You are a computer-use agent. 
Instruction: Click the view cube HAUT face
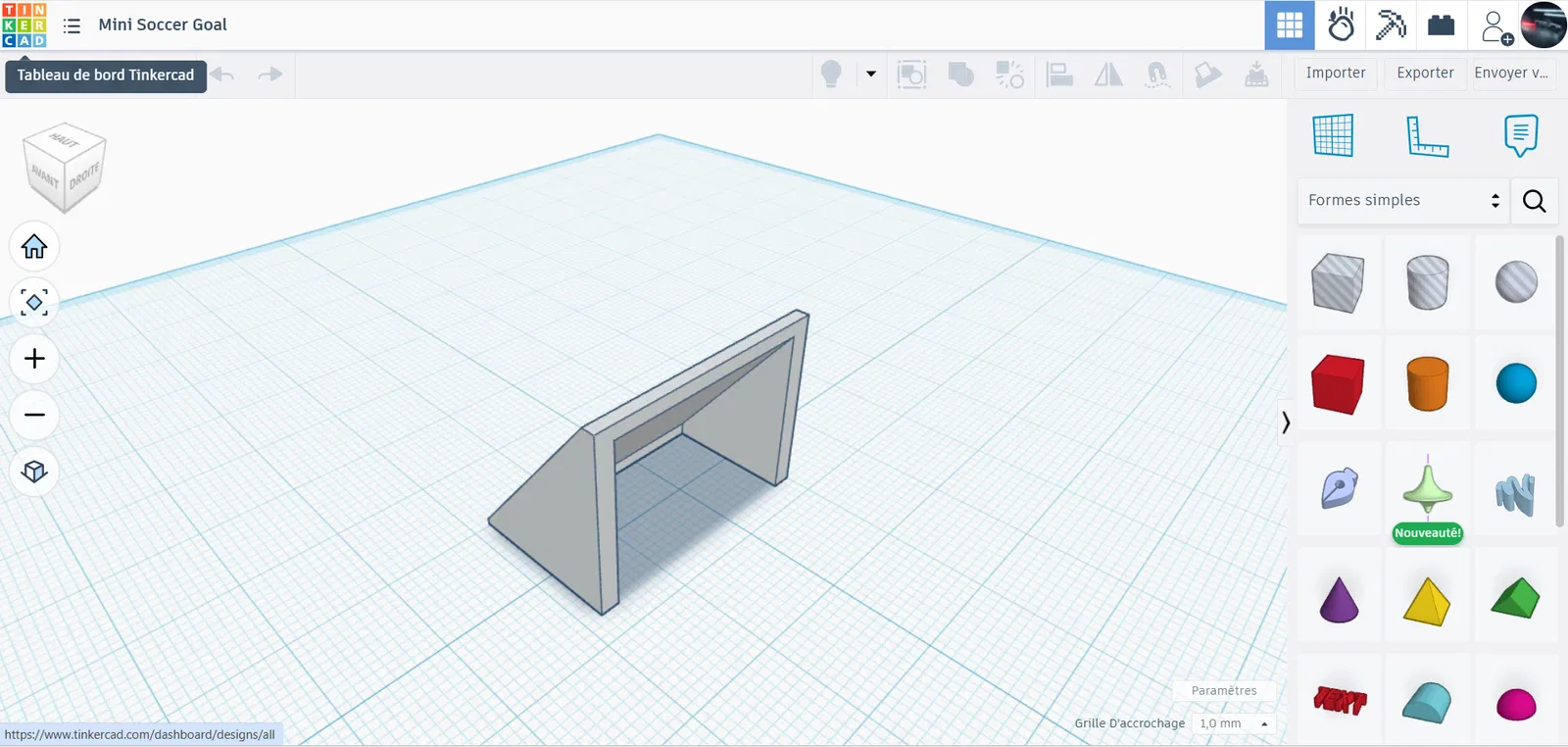tap(65, 140)
